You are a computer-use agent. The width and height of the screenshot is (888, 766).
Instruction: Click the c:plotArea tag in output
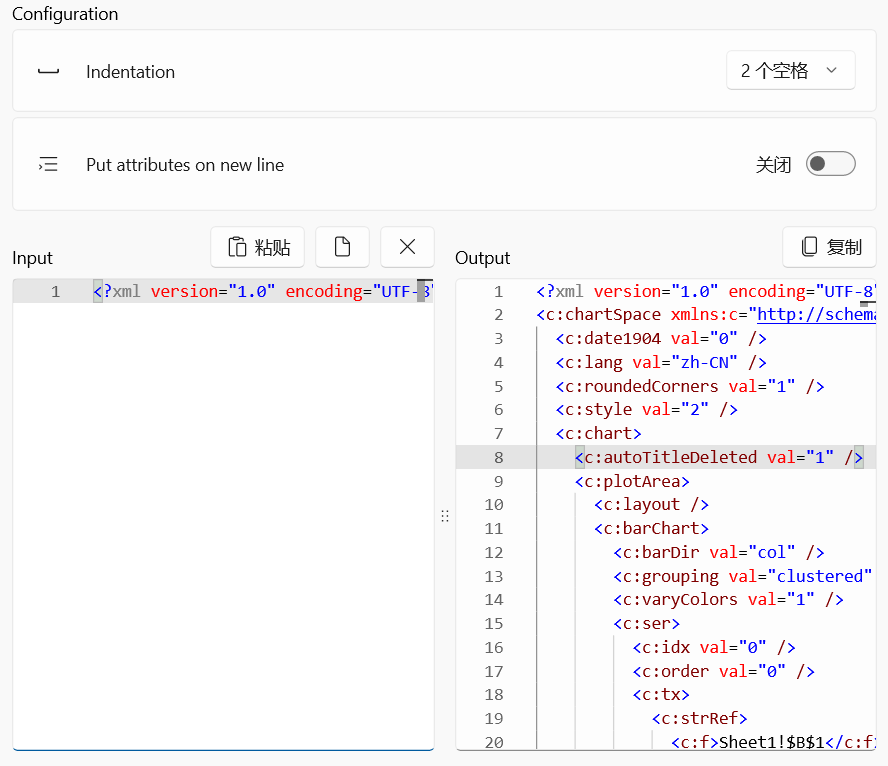632,482
